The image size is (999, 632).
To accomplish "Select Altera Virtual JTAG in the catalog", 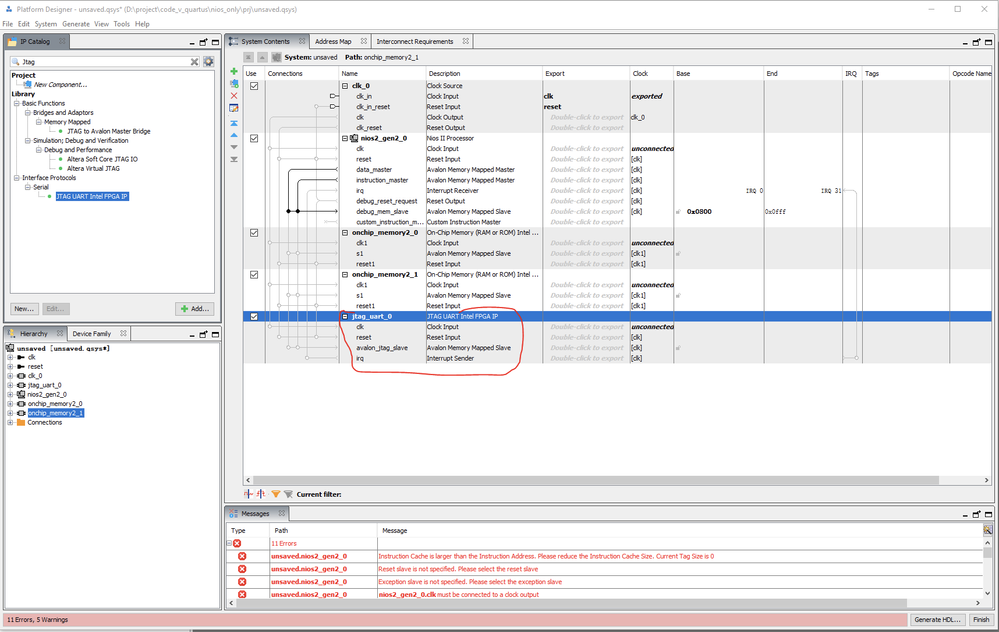I will [93, 169].
